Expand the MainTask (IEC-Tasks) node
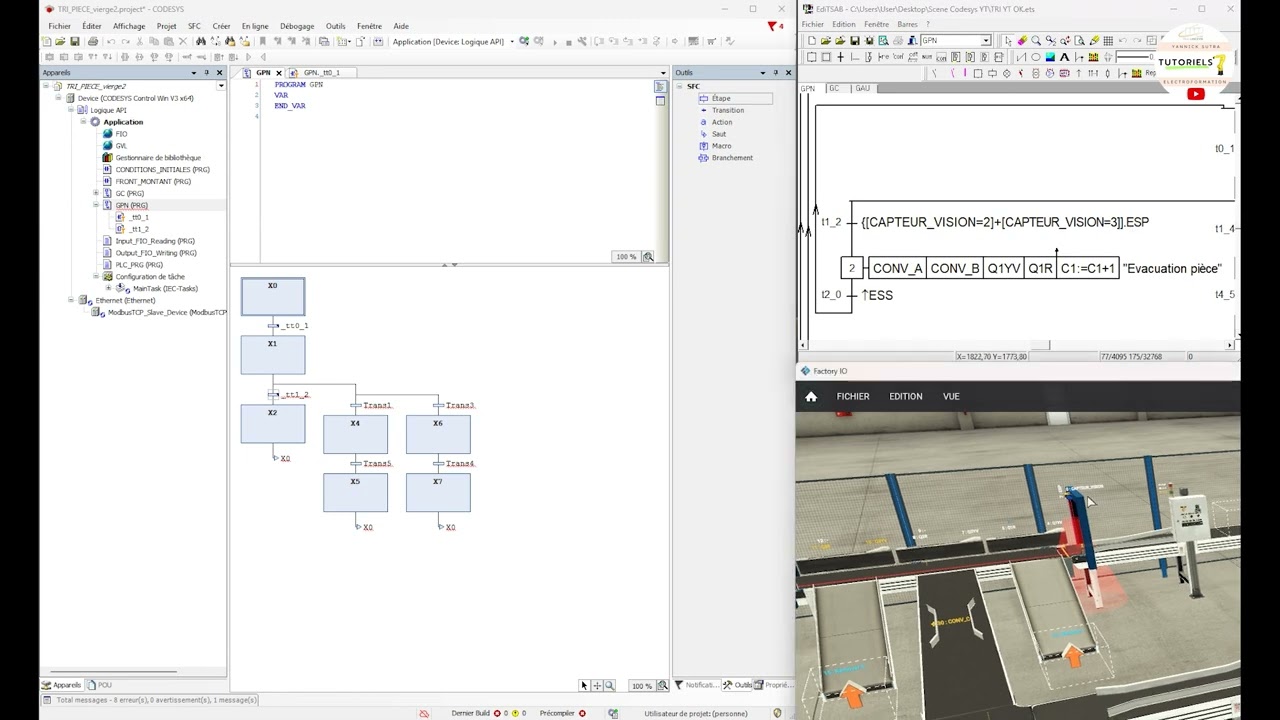 [x=108, y=288]
